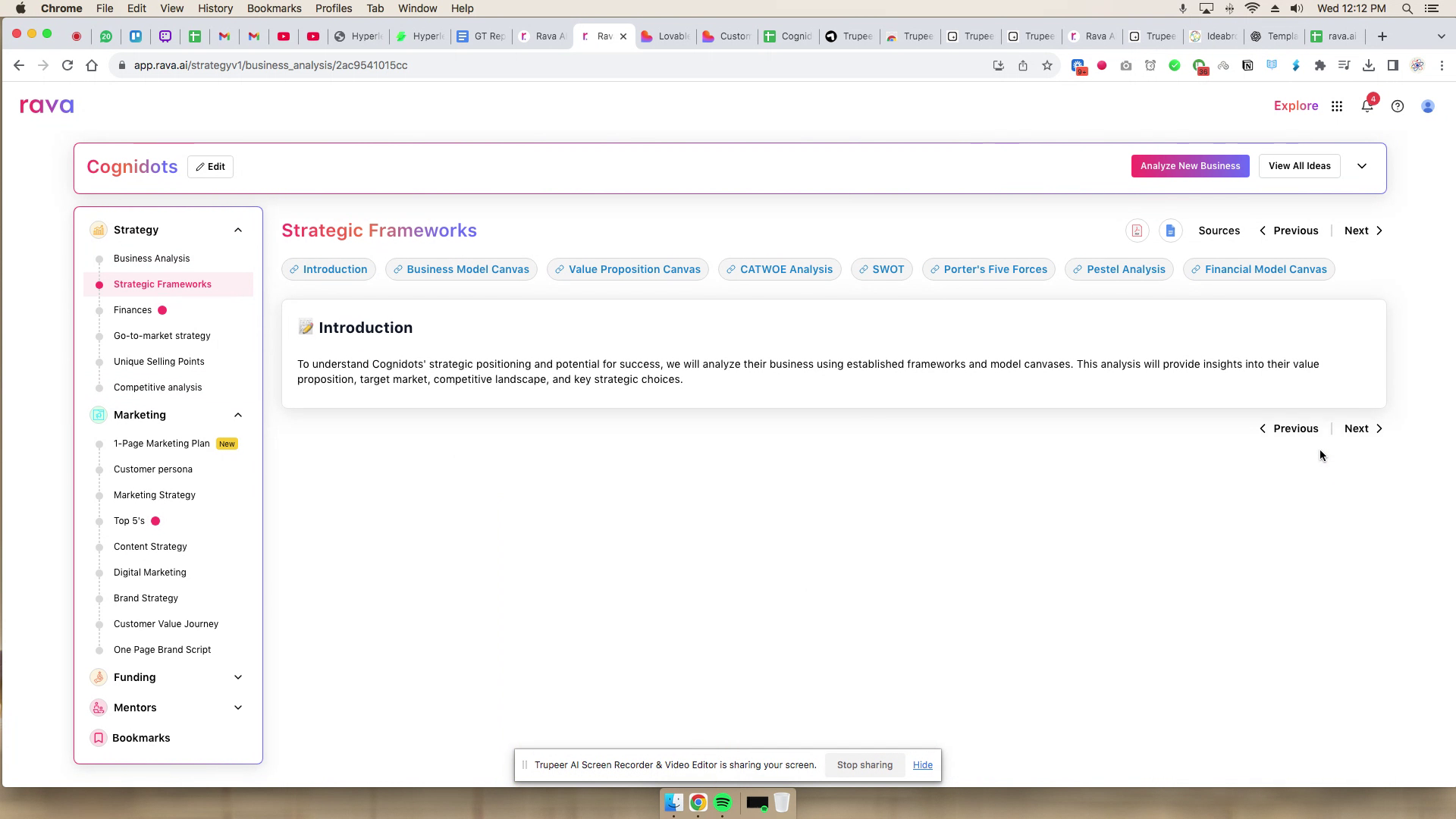Open the notifications bell

coord(1367,106)
